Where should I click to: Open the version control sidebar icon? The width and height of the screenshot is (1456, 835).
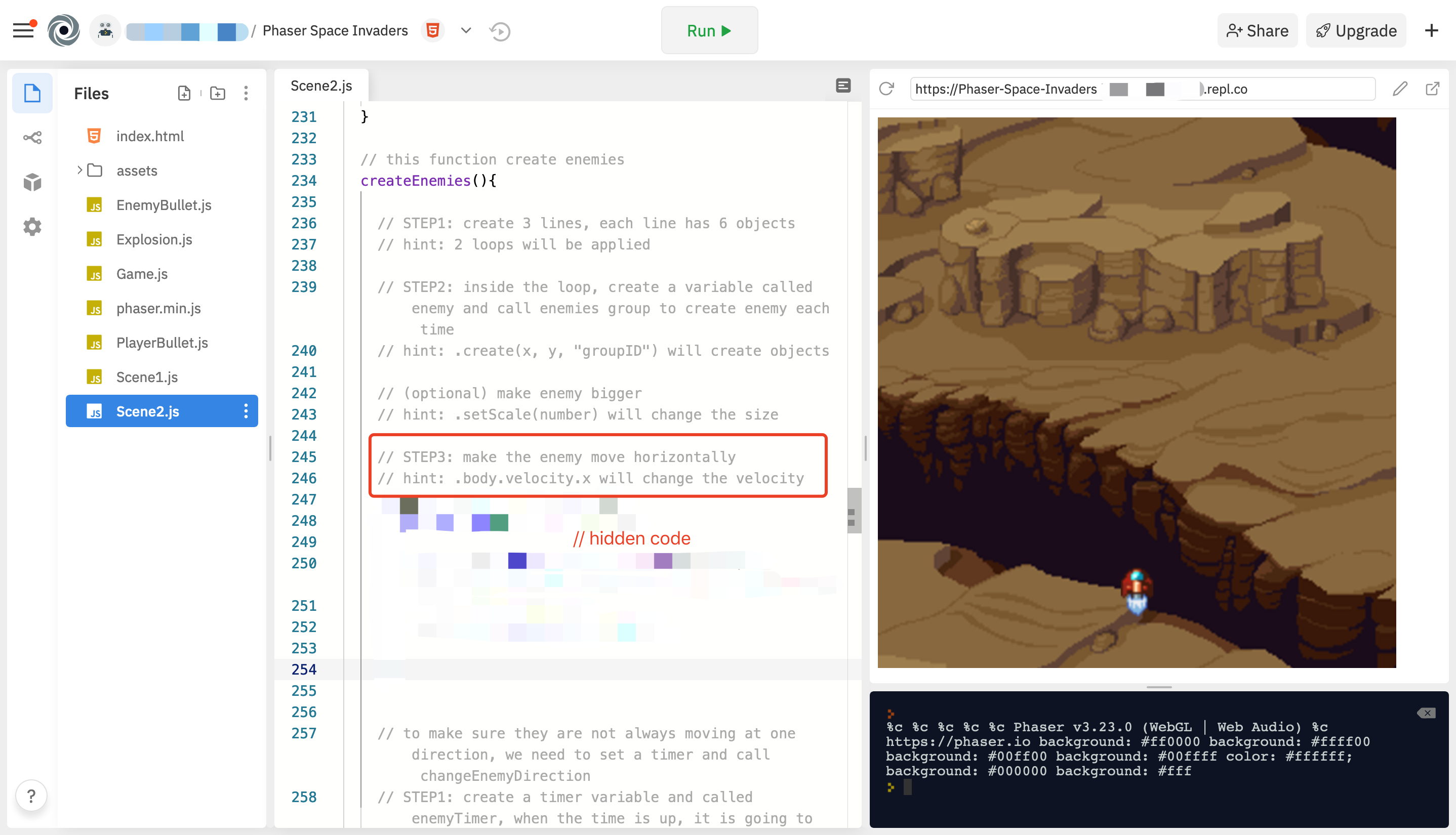point(32,138)
